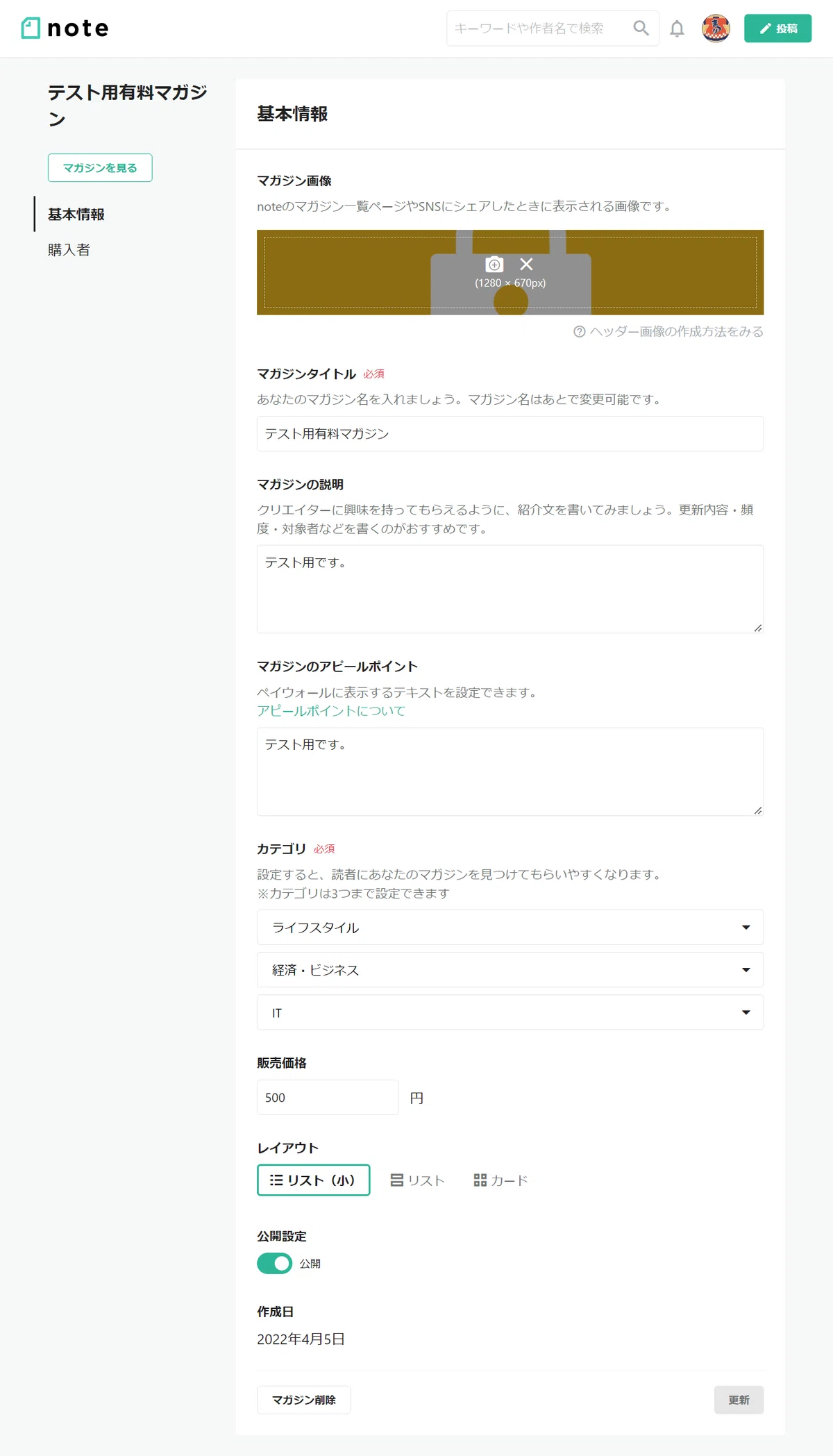
Task: Open notifications bell icon
Action: (677, 28)
